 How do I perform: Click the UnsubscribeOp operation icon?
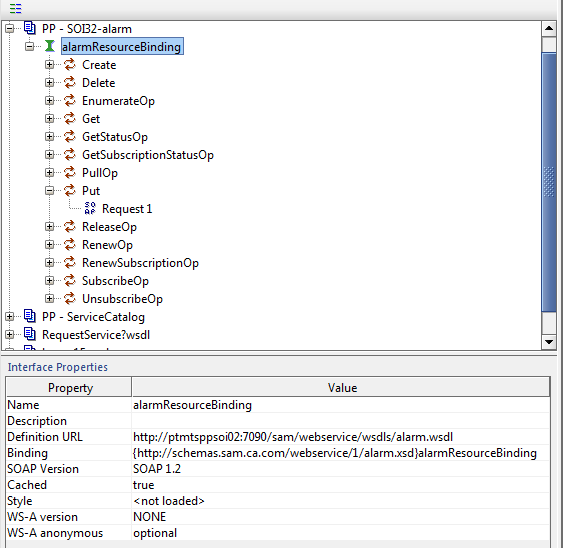pyautogui.click(x=70, y=298)
